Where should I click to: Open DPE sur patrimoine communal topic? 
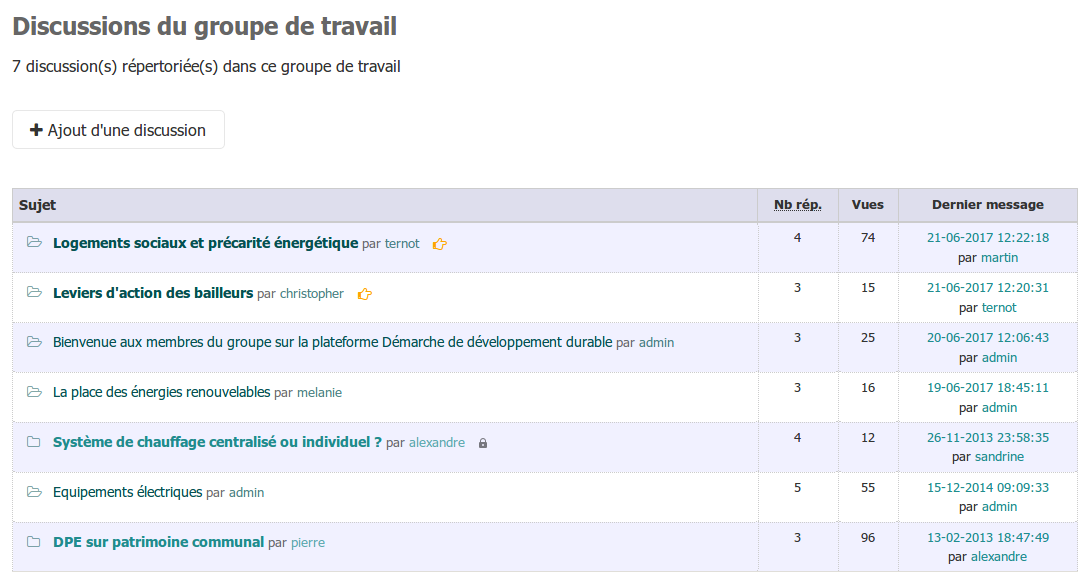click(x=158, y=542)
